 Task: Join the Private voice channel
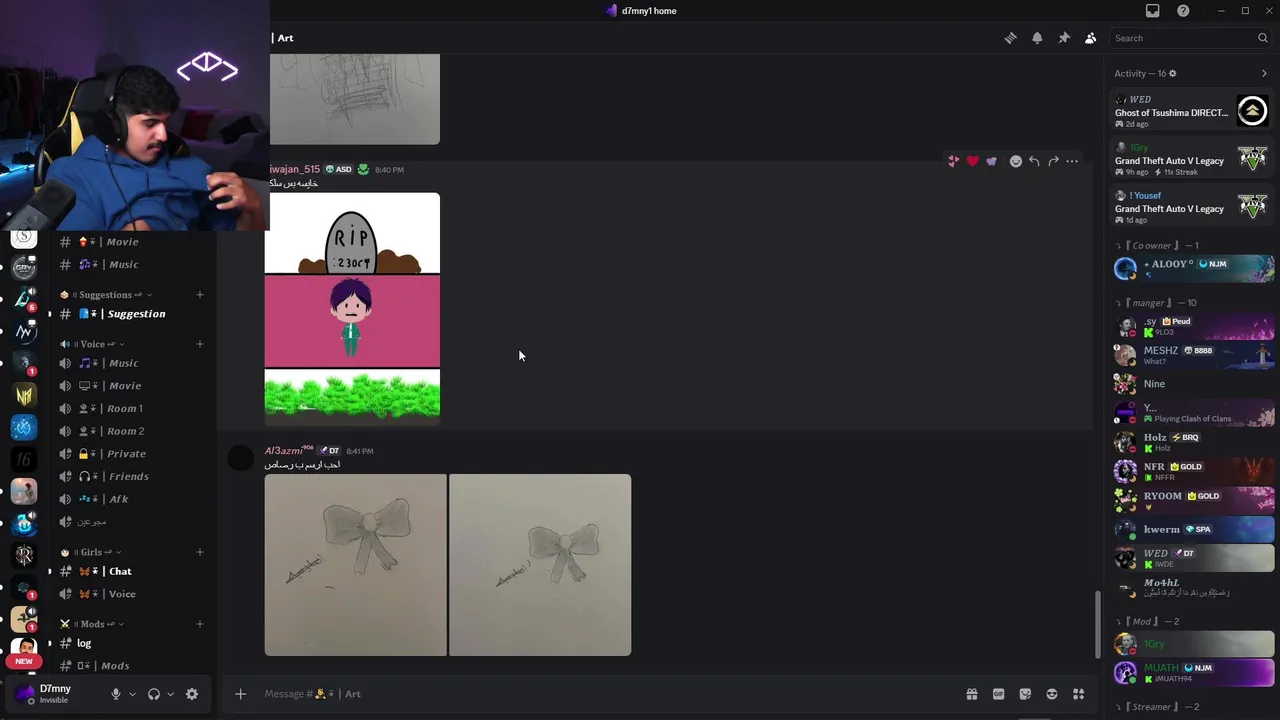pyautogui.click(x=131, y=454)
